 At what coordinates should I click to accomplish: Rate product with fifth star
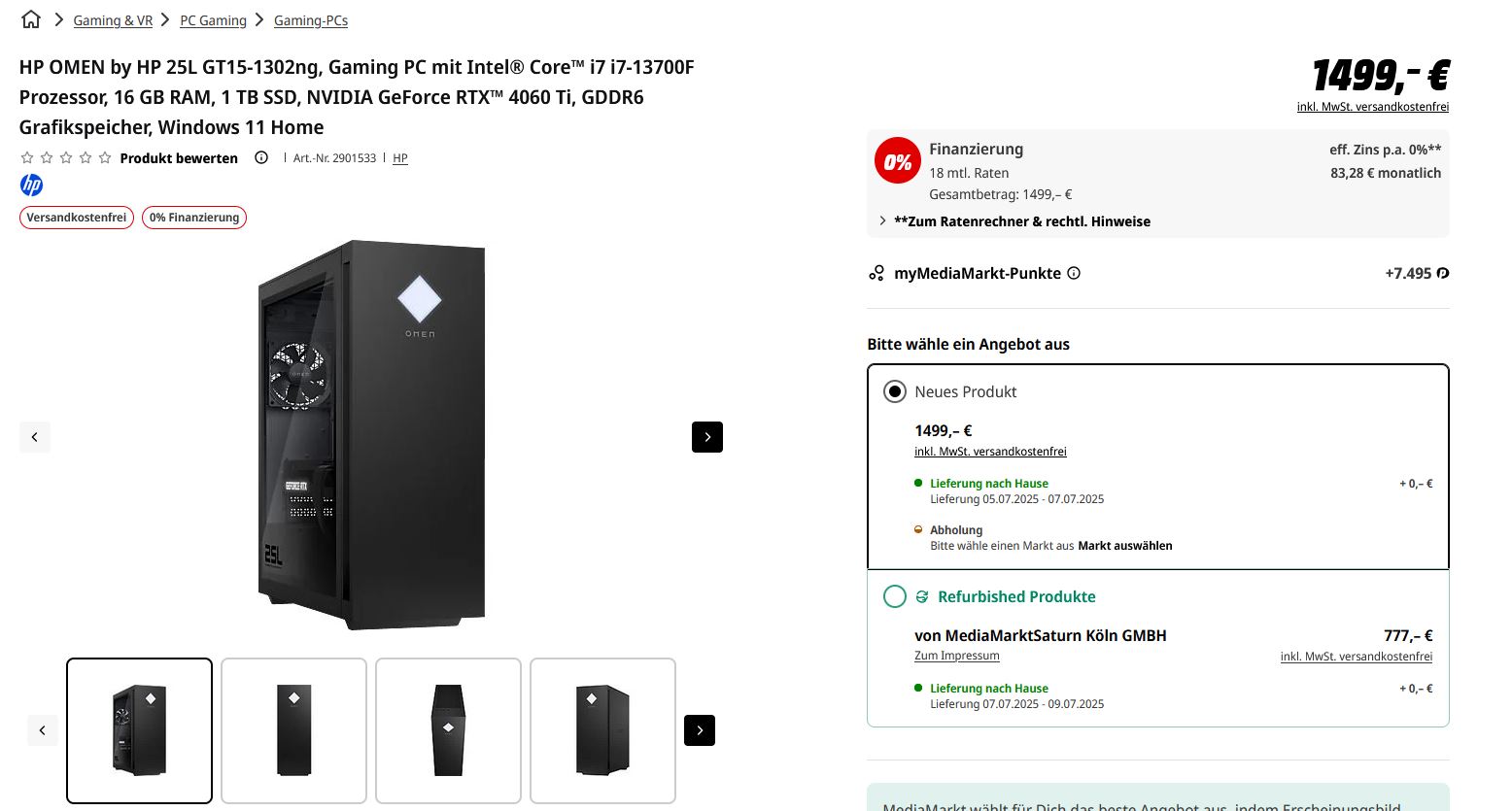[105, 157]
